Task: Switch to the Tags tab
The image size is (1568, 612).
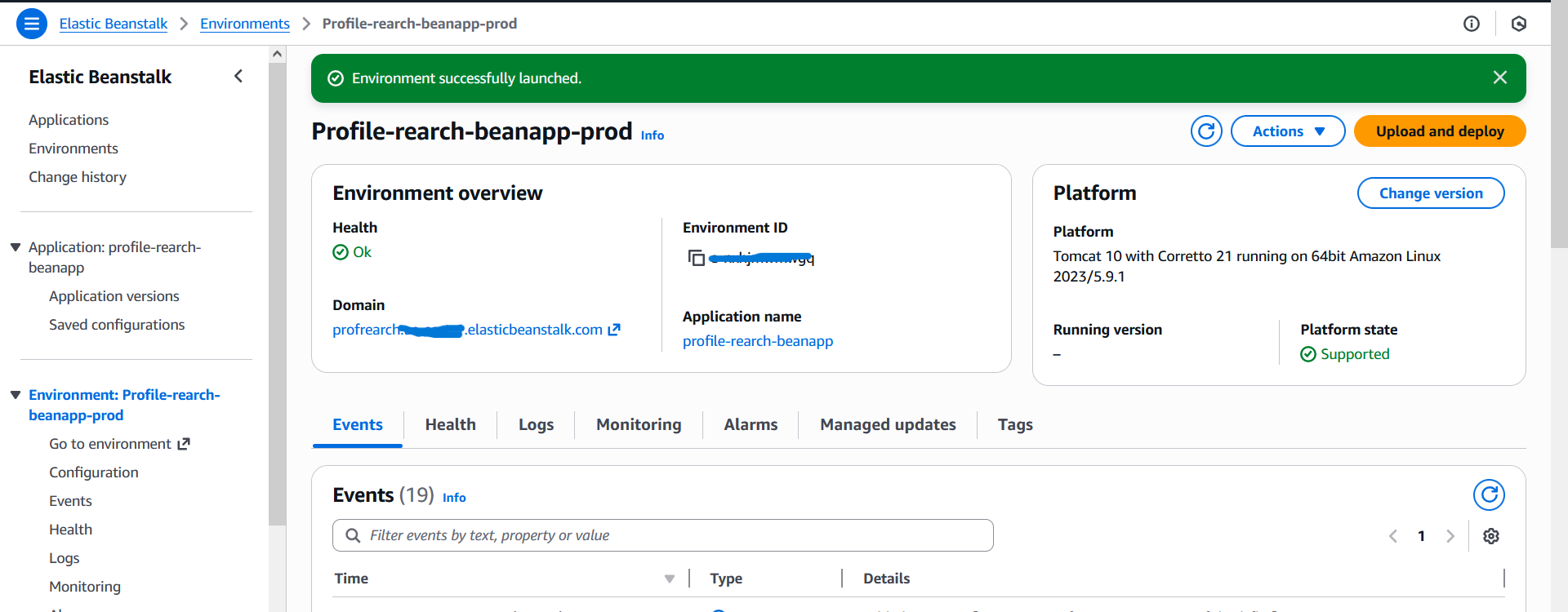Action: coord(1015,424)
